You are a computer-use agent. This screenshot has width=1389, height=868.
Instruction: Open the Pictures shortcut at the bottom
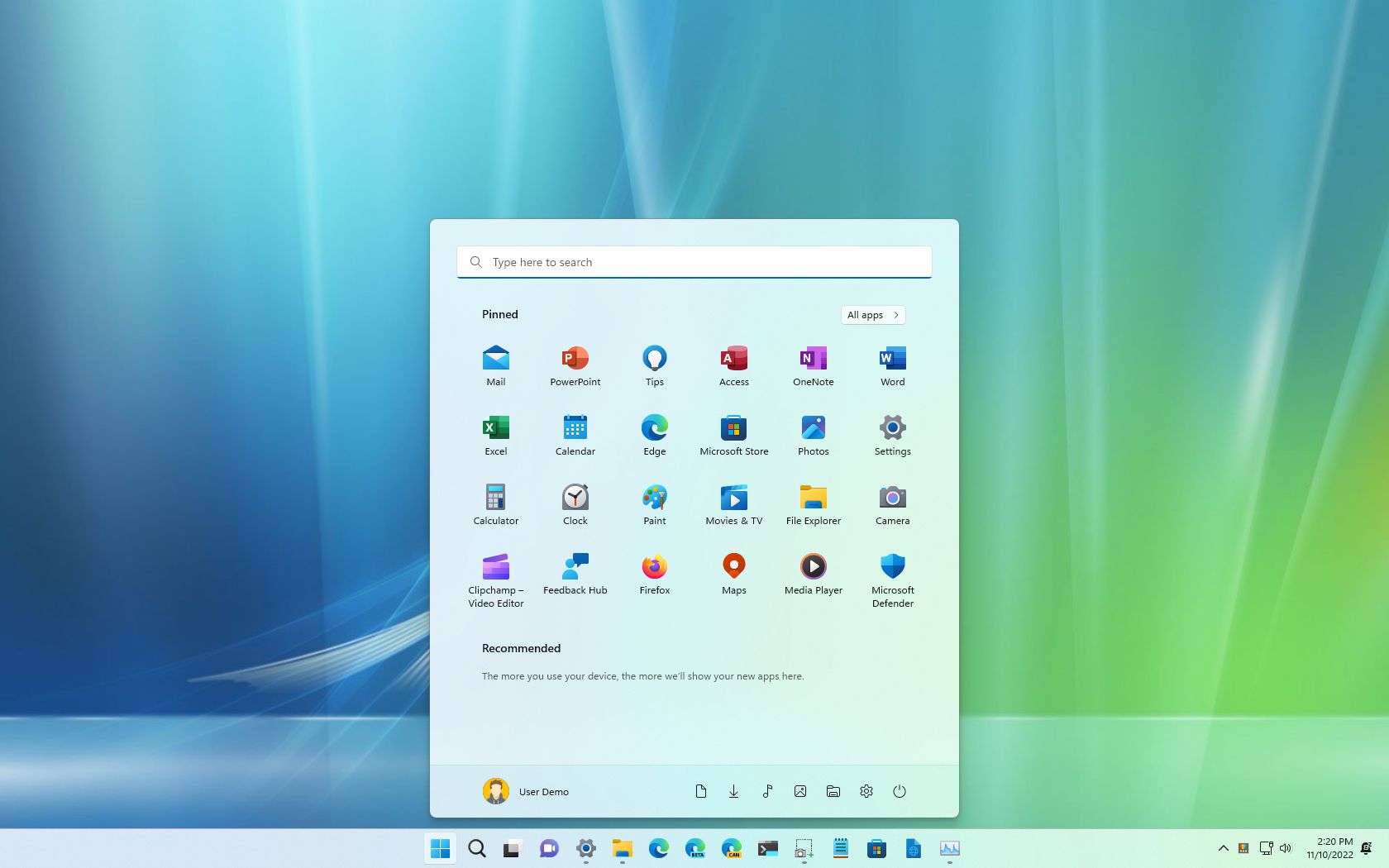click(x=800, y=791)
